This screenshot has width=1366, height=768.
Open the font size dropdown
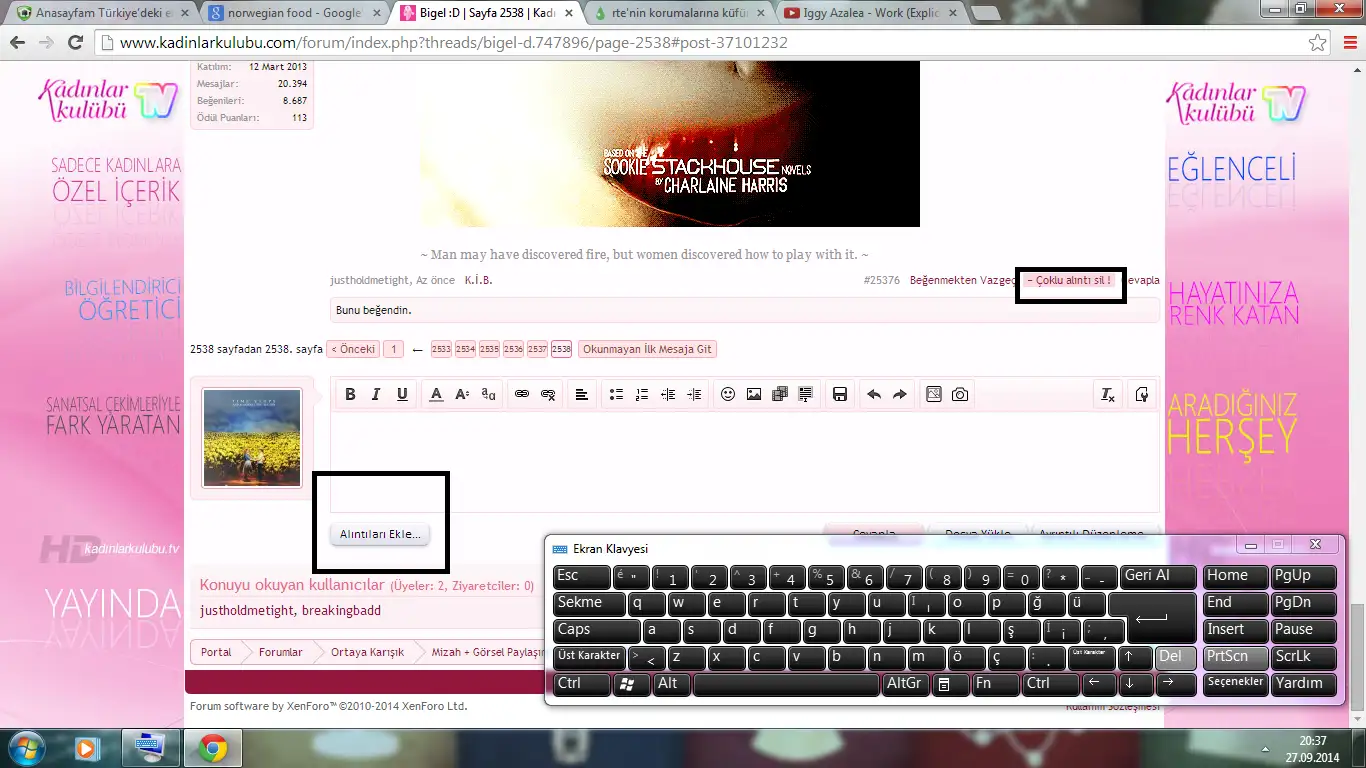tap(462, 395)
